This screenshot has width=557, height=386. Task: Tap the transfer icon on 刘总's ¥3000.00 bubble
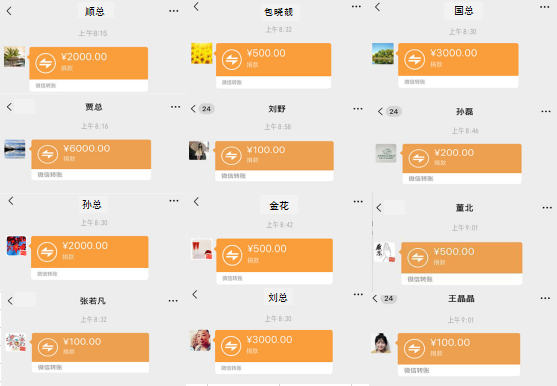(231, 346)
